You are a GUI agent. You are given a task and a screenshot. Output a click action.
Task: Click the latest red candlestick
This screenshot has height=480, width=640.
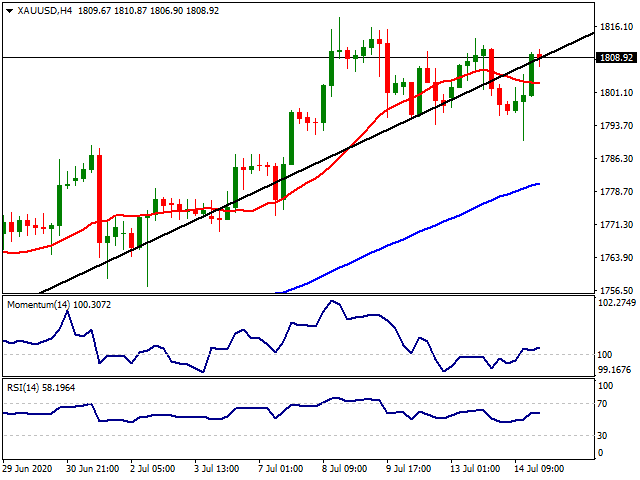539,57
